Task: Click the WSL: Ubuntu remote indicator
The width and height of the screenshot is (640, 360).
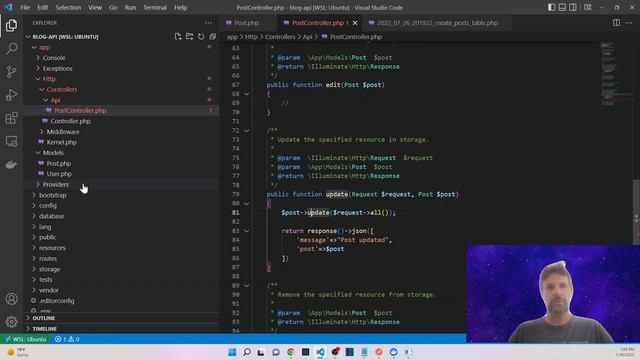Action: click(25, 339)
